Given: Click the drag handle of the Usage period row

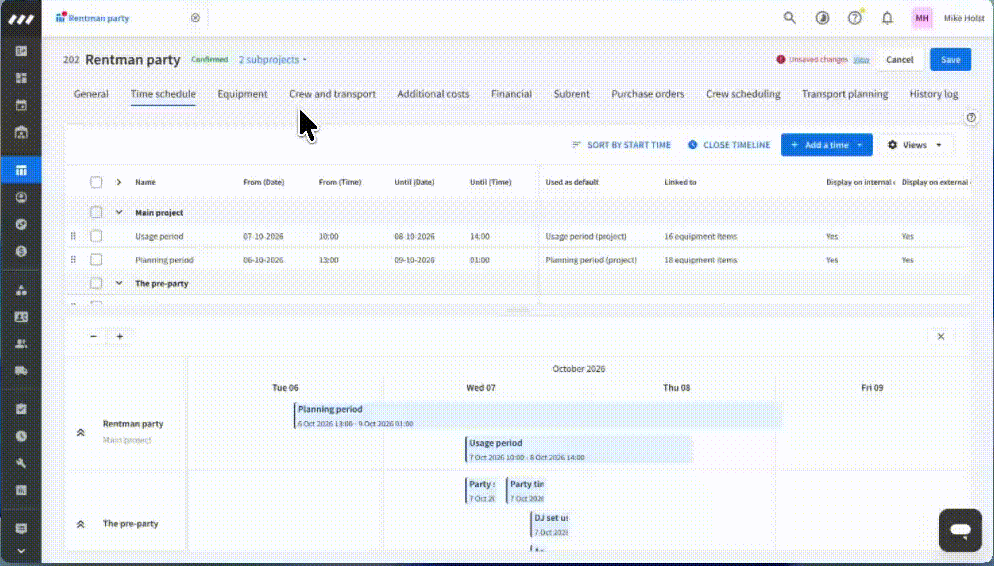Looking at the screenshot, I should coord(73,236).
